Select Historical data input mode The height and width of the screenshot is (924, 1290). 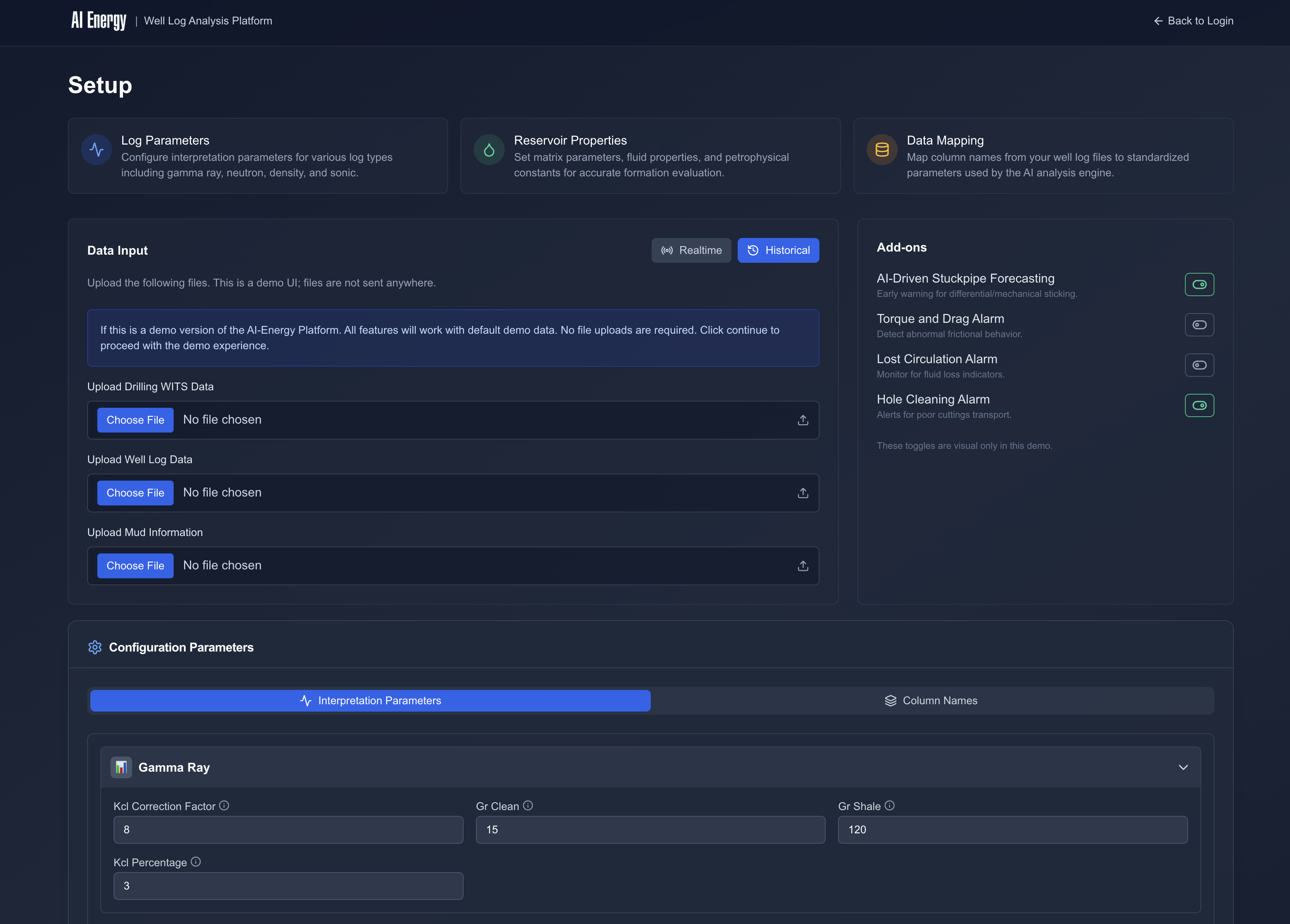coord(778,250)
